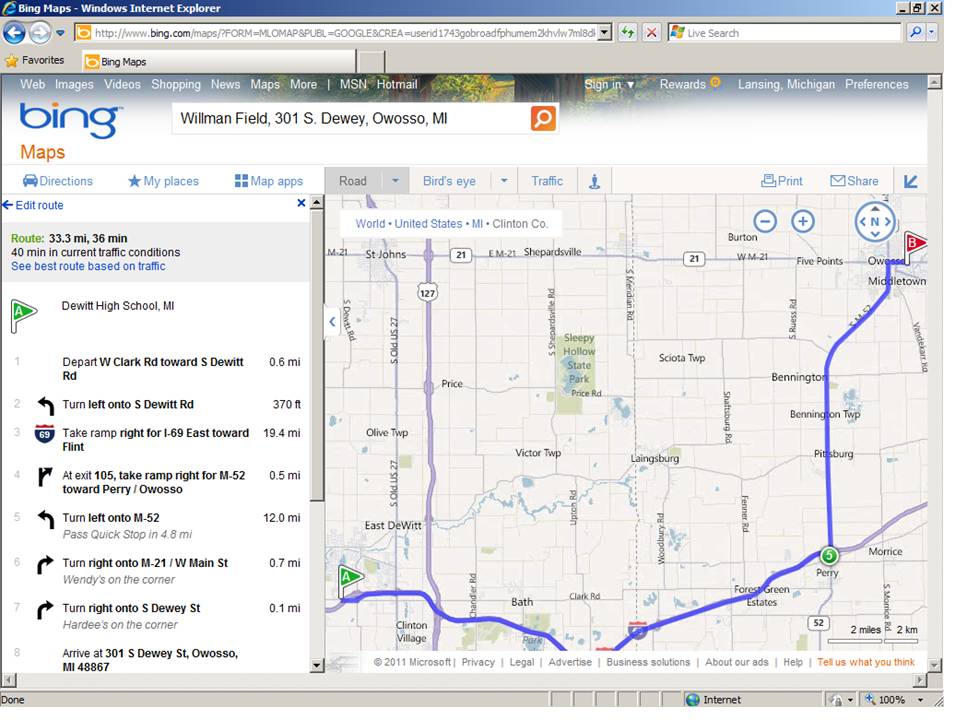Click the Lansing, Michigan location link

pos(786,84)
